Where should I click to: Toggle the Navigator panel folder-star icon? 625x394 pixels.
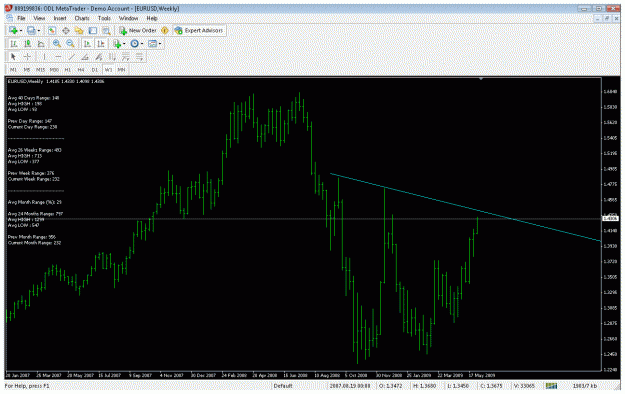pyautogui.click(x=79, y=31)
